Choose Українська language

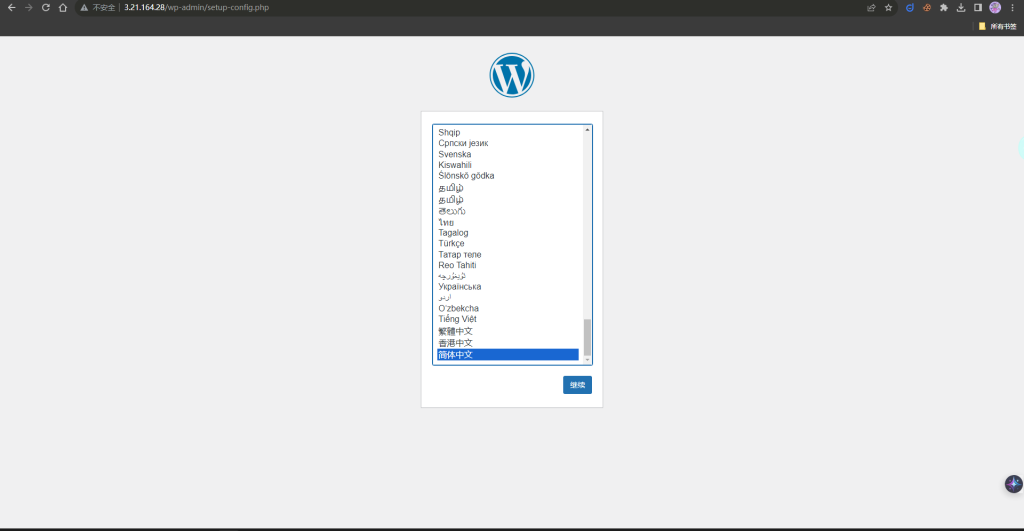click(507, 287)
